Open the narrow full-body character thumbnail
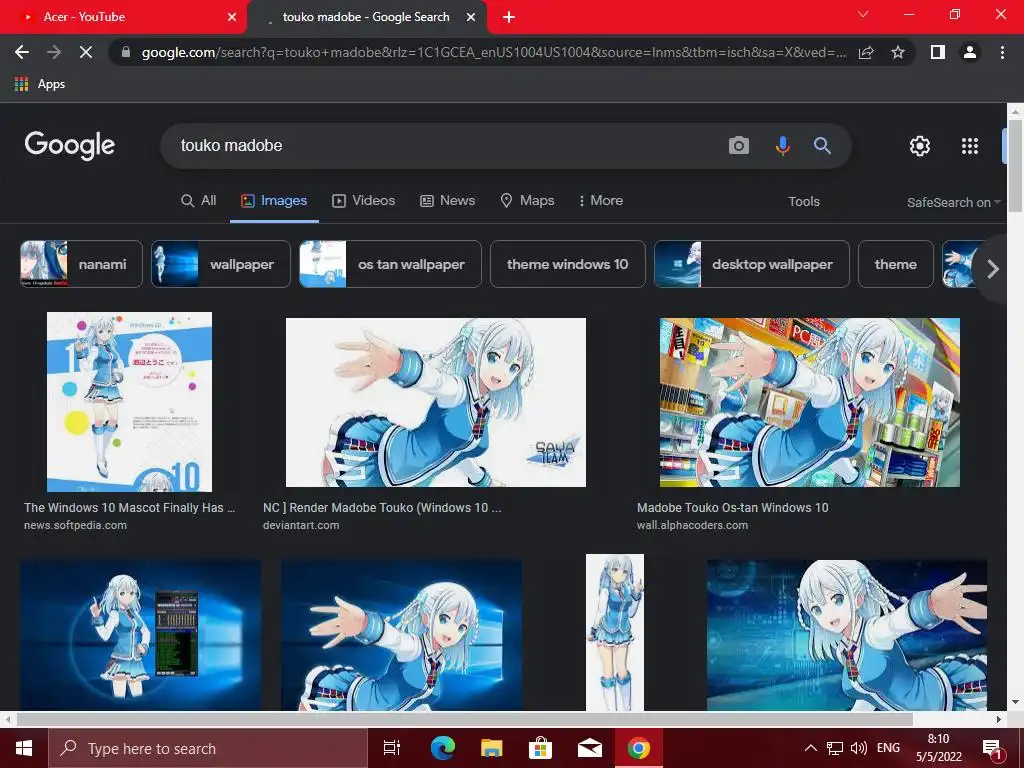1024x768 pixels. [615, 632]
